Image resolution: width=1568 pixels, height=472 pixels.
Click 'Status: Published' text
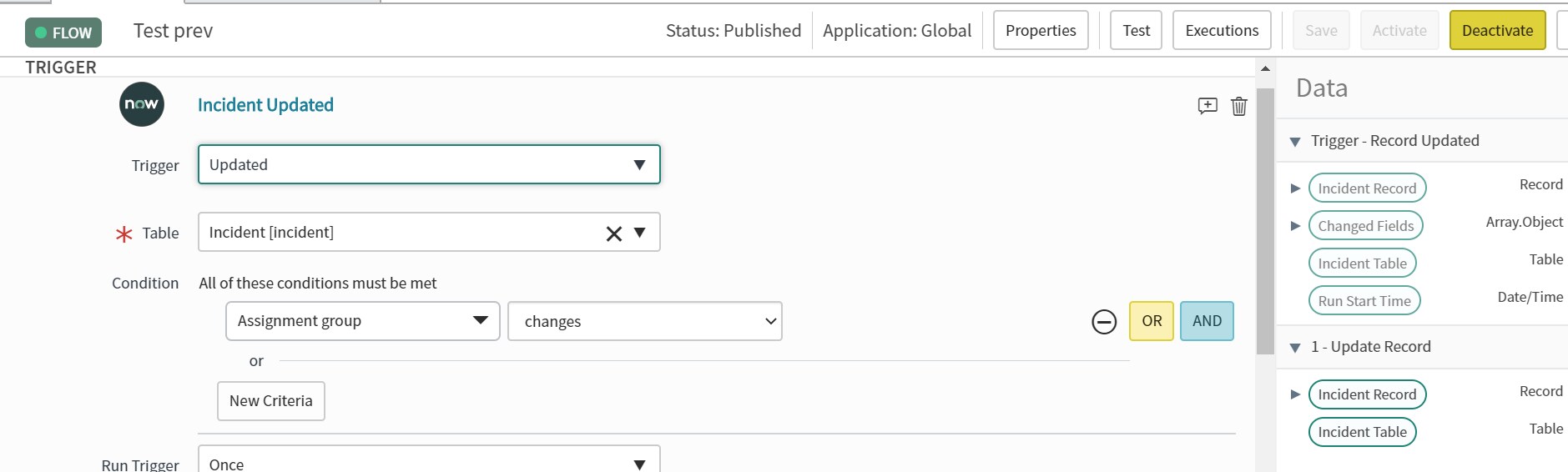(x=734, y=31)
